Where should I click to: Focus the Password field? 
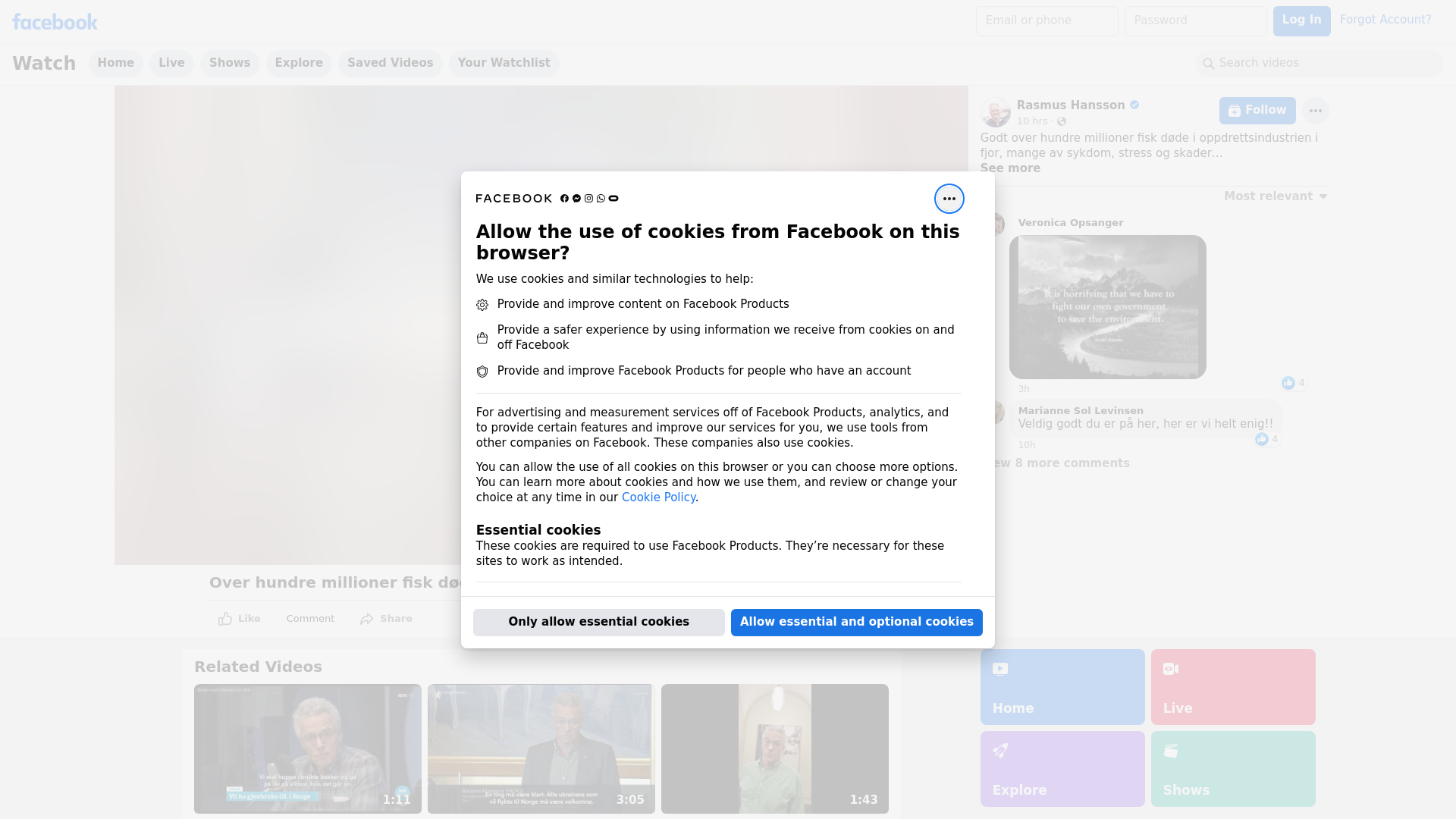pos(1195,21)
